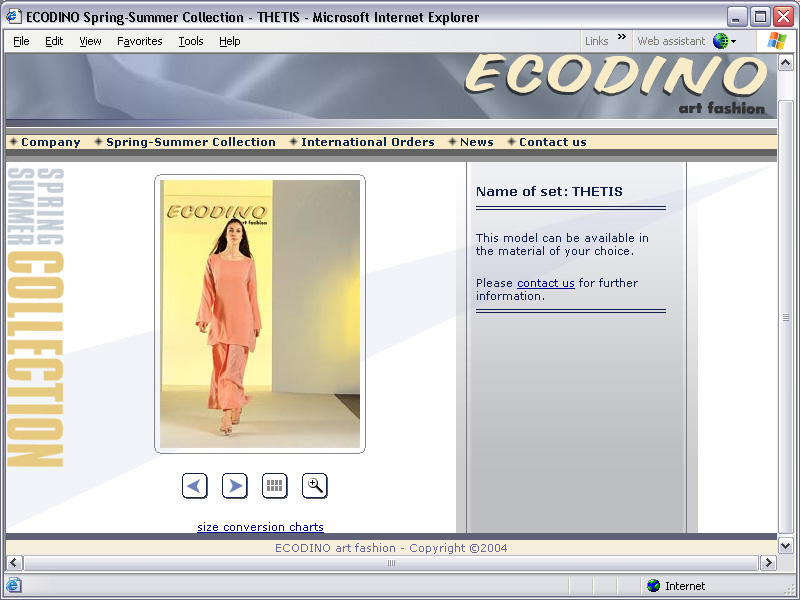Maximize the Internet Explorer window
The width and height of the screenshot is (800, 600).
[760, 17]
